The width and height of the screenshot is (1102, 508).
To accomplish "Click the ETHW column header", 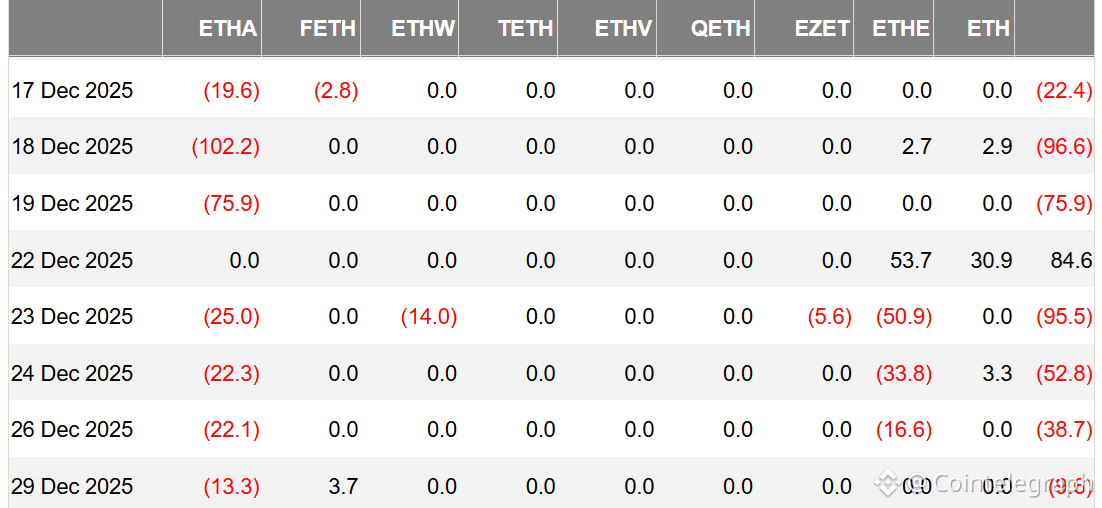I will click(x=423, y=29).
